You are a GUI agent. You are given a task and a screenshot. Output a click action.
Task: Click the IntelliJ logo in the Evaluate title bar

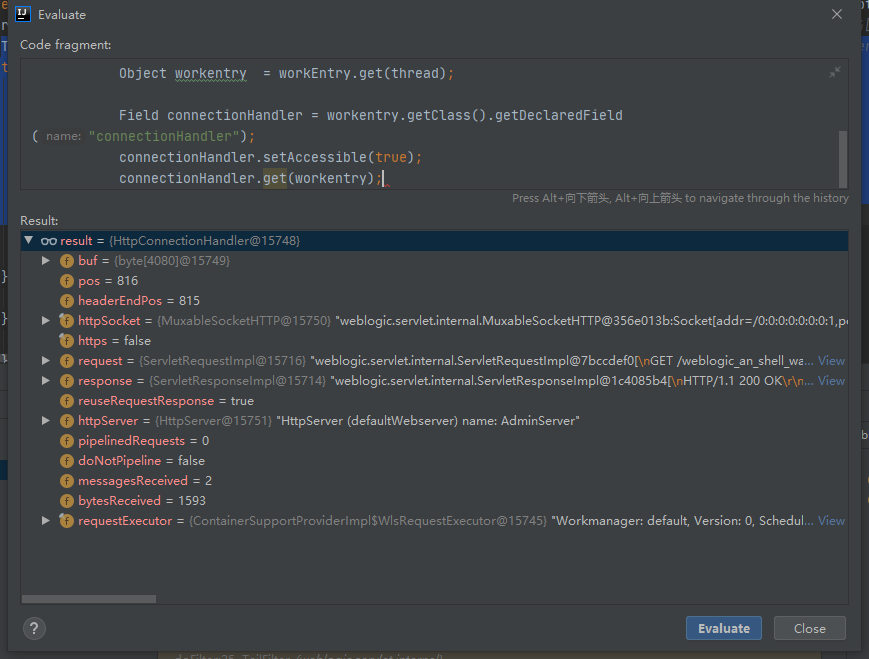pos(23,14)
